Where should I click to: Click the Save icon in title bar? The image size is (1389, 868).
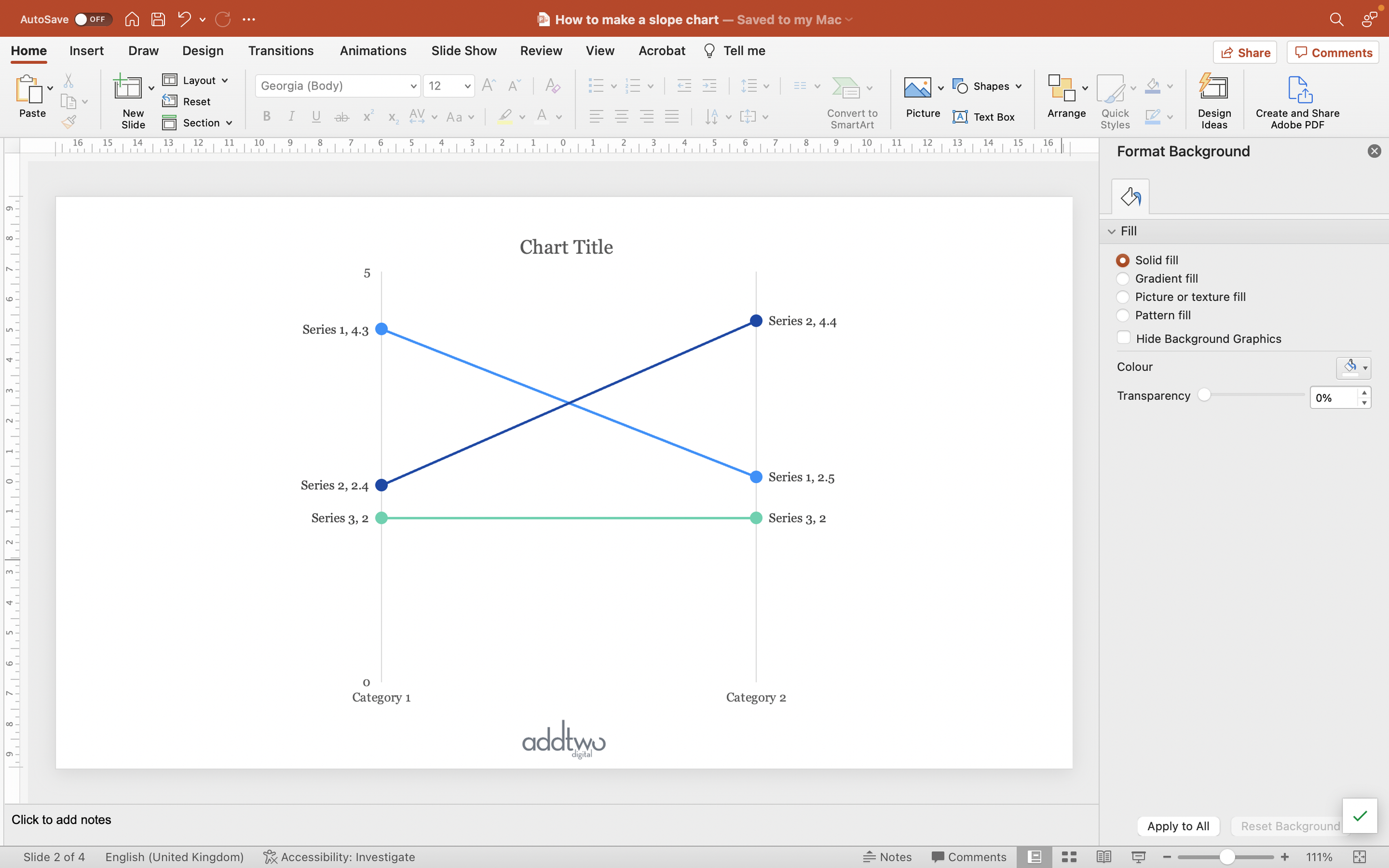coord(158,19)
